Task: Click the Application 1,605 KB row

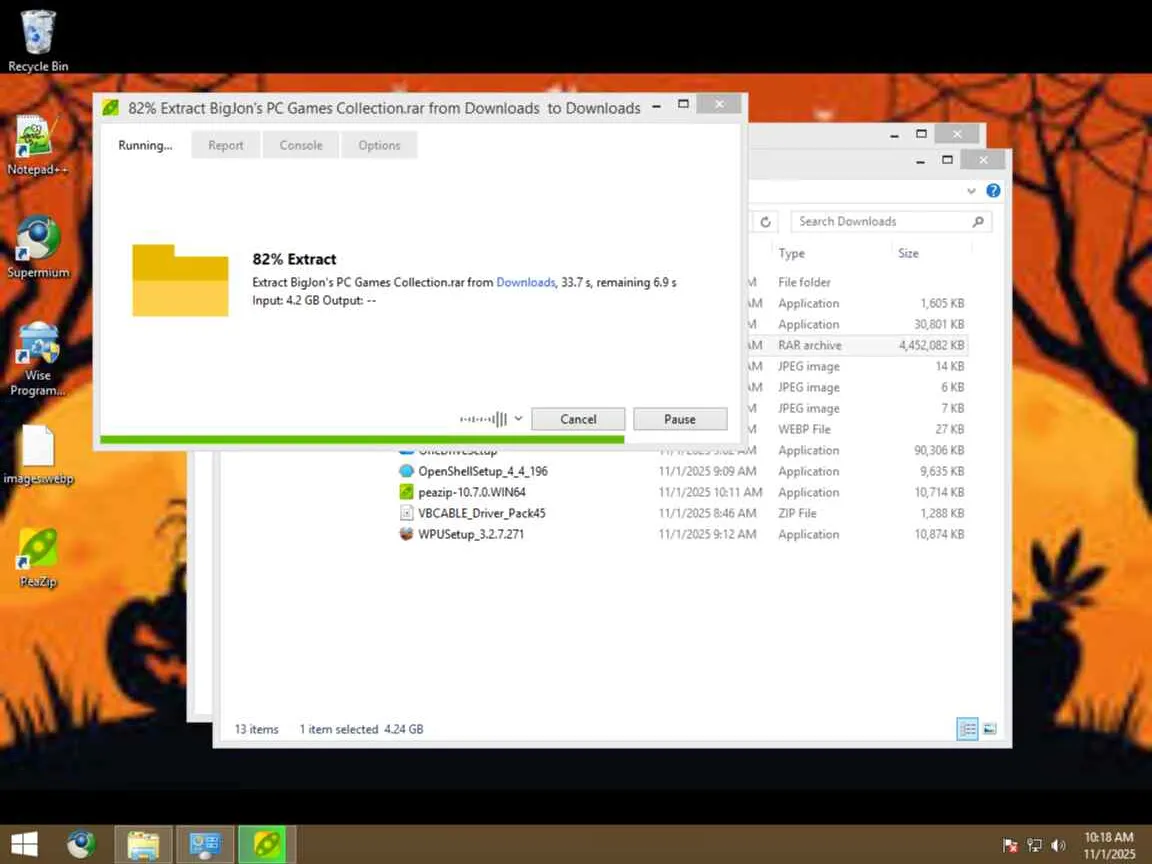Action: pos(857,303)
